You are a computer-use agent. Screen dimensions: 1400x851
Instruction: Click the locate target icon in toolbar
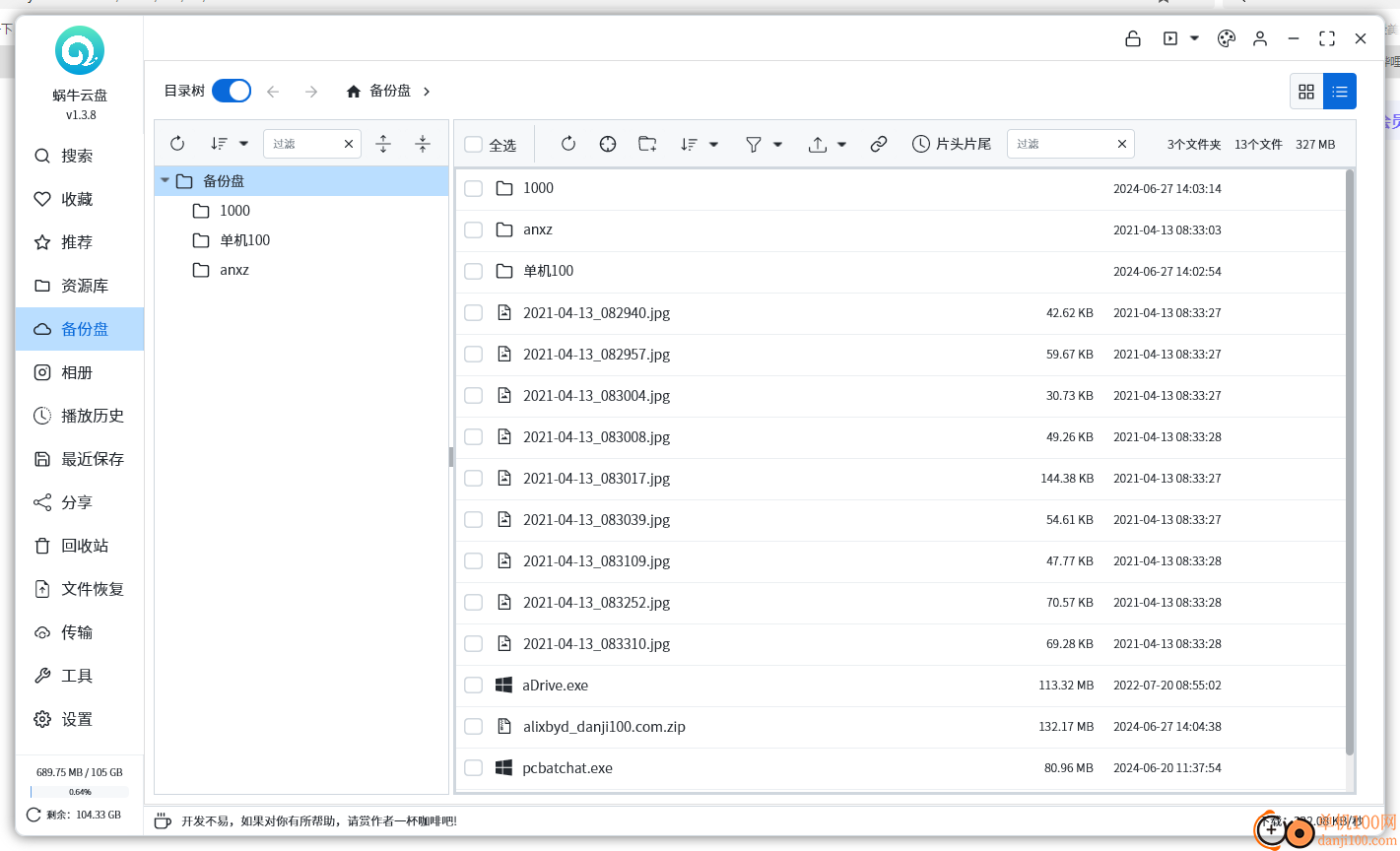[x=608, y=144]
